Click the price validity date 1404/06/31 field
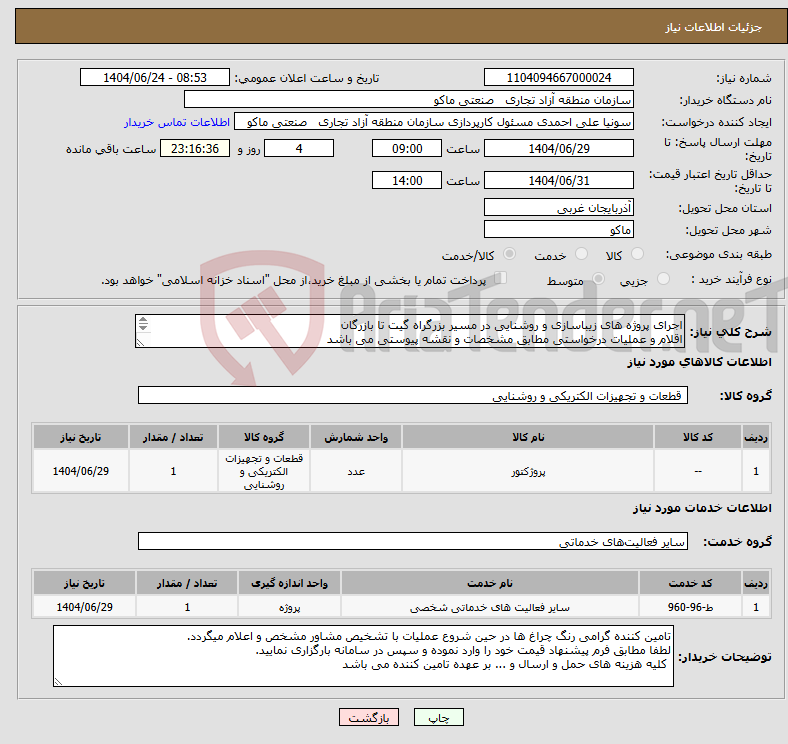The height and width of the screenshot is (744, 788). [x=558, y=180]
